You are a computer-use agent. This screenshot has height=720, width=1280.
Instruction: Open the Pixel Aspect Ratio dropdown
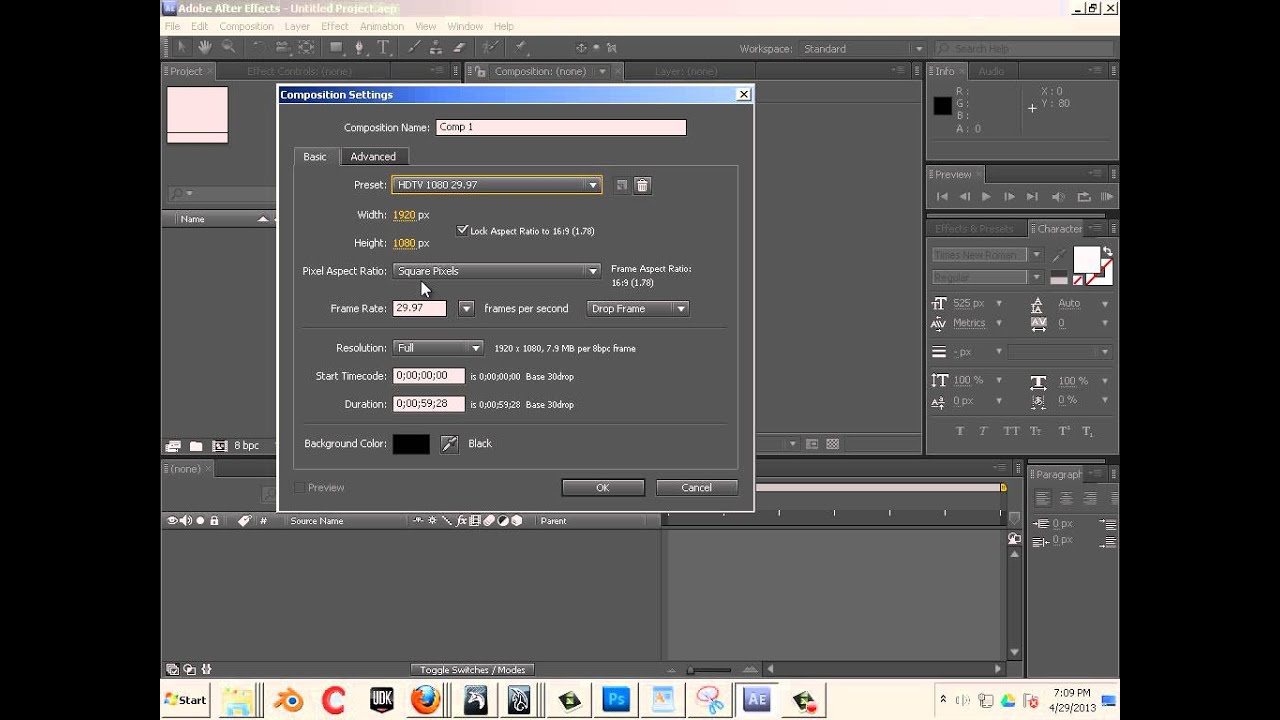497,271
